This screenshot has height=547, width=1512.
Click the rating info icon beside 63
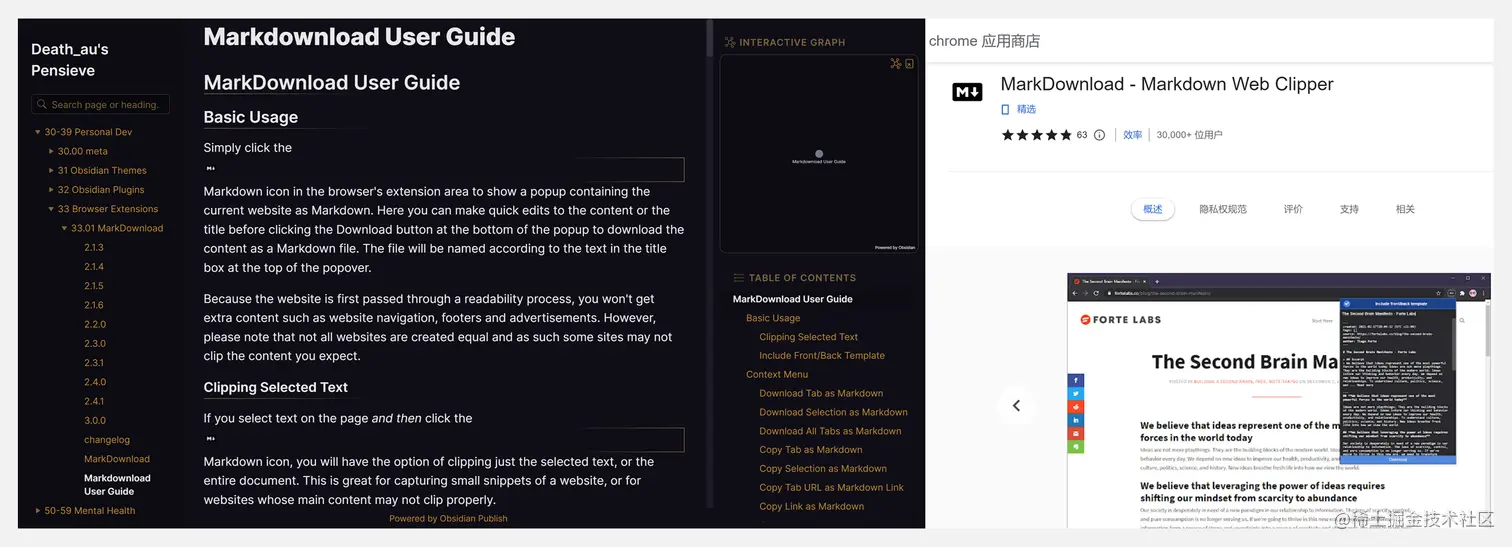(1099, 135)
